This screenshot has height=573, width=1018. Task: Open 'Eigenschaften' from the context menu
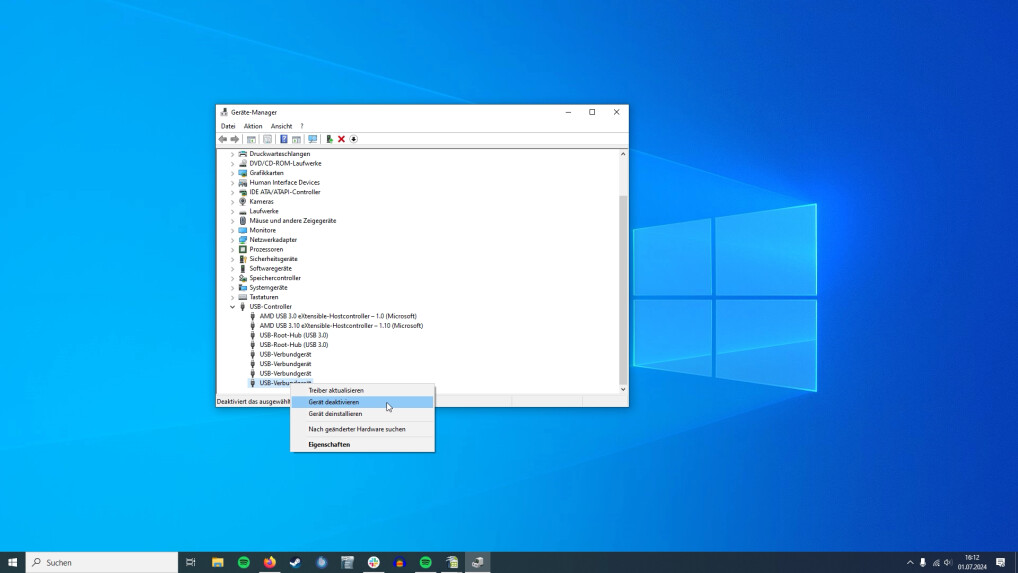(x=329, y=444)
